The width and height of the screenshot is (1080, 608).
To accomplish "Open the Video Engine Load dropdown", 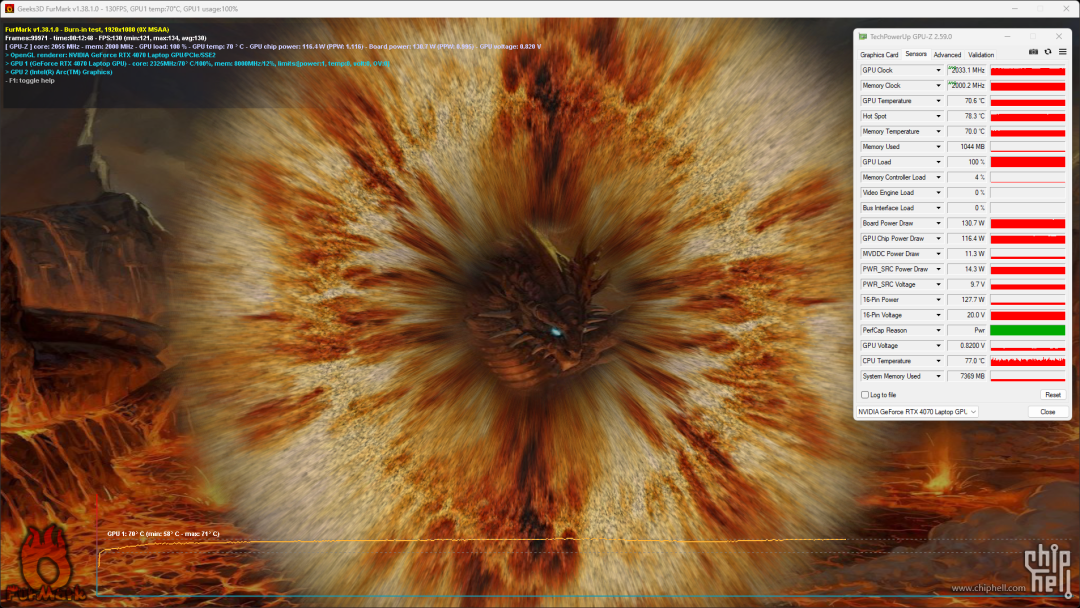I will (938, 193).
